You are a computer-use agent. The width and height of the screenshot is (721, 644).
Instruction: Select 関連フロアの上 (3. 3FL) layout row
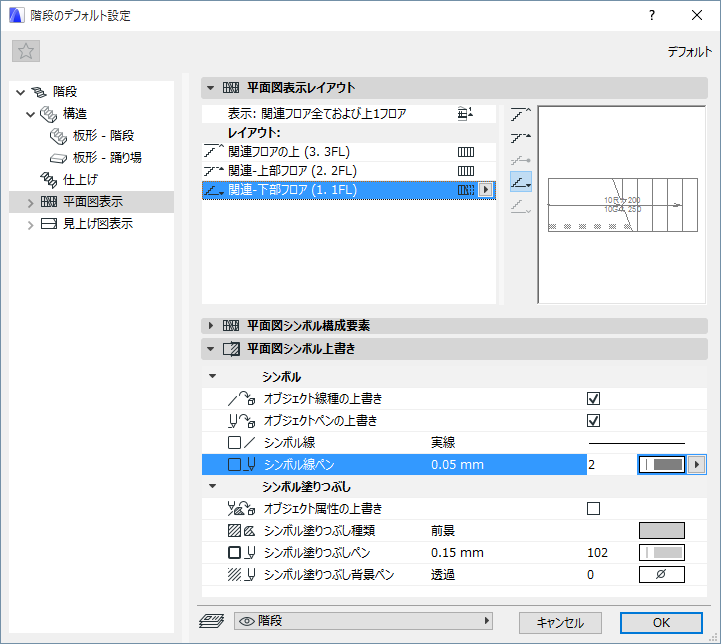point(349,152)
